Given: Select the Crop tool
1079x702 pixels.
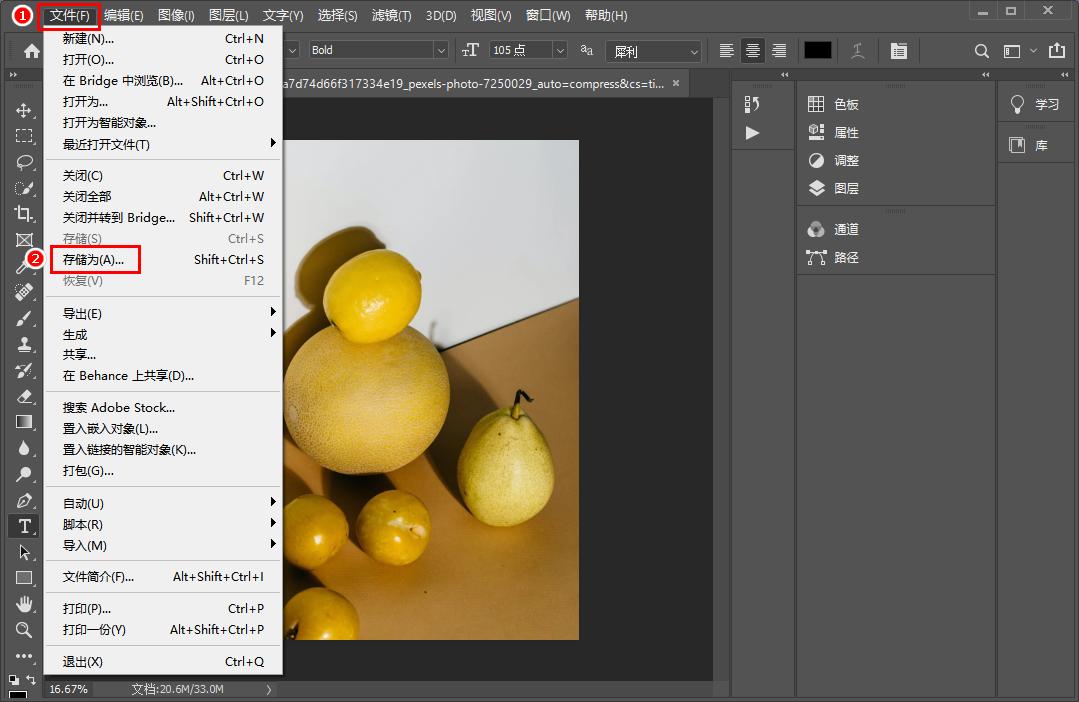Looking at the screenshot, I should tap(24, 213).
